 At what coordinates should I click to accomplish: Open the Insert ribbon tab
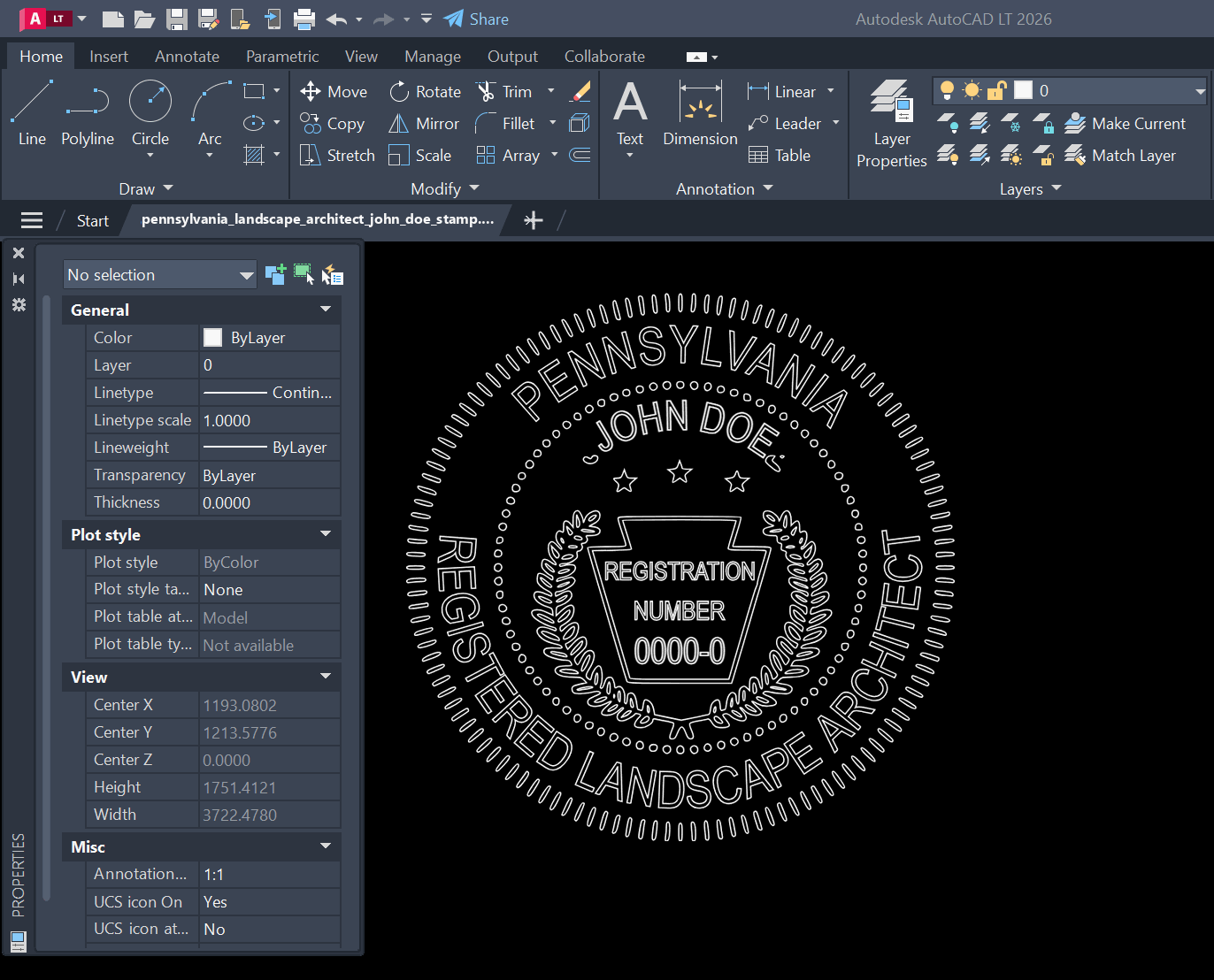(109, 56)
